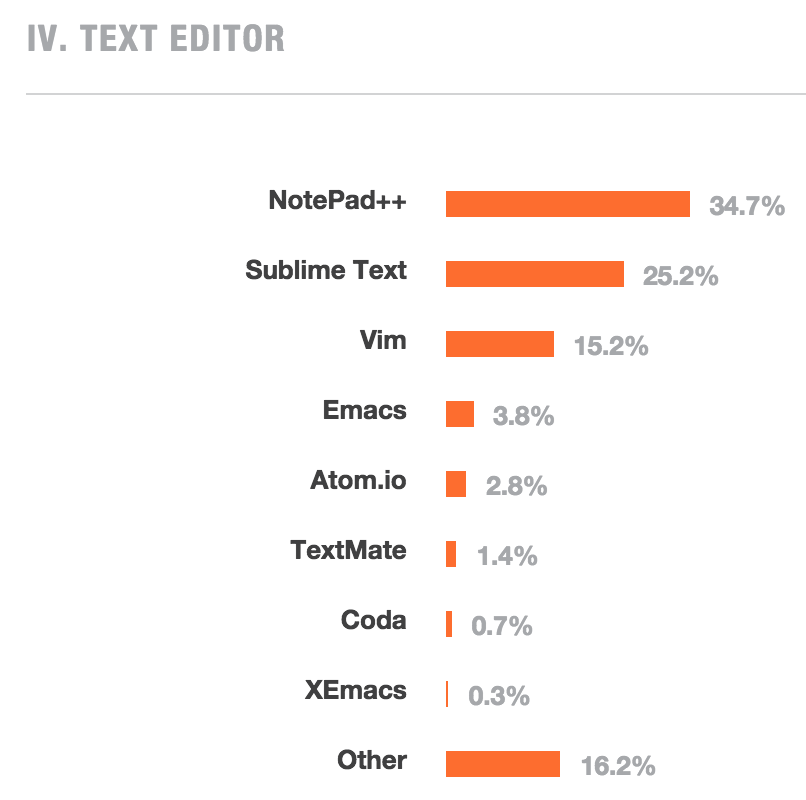806x800 pixels.
Task: Click the Coda label
Action: tap(374, 620)
